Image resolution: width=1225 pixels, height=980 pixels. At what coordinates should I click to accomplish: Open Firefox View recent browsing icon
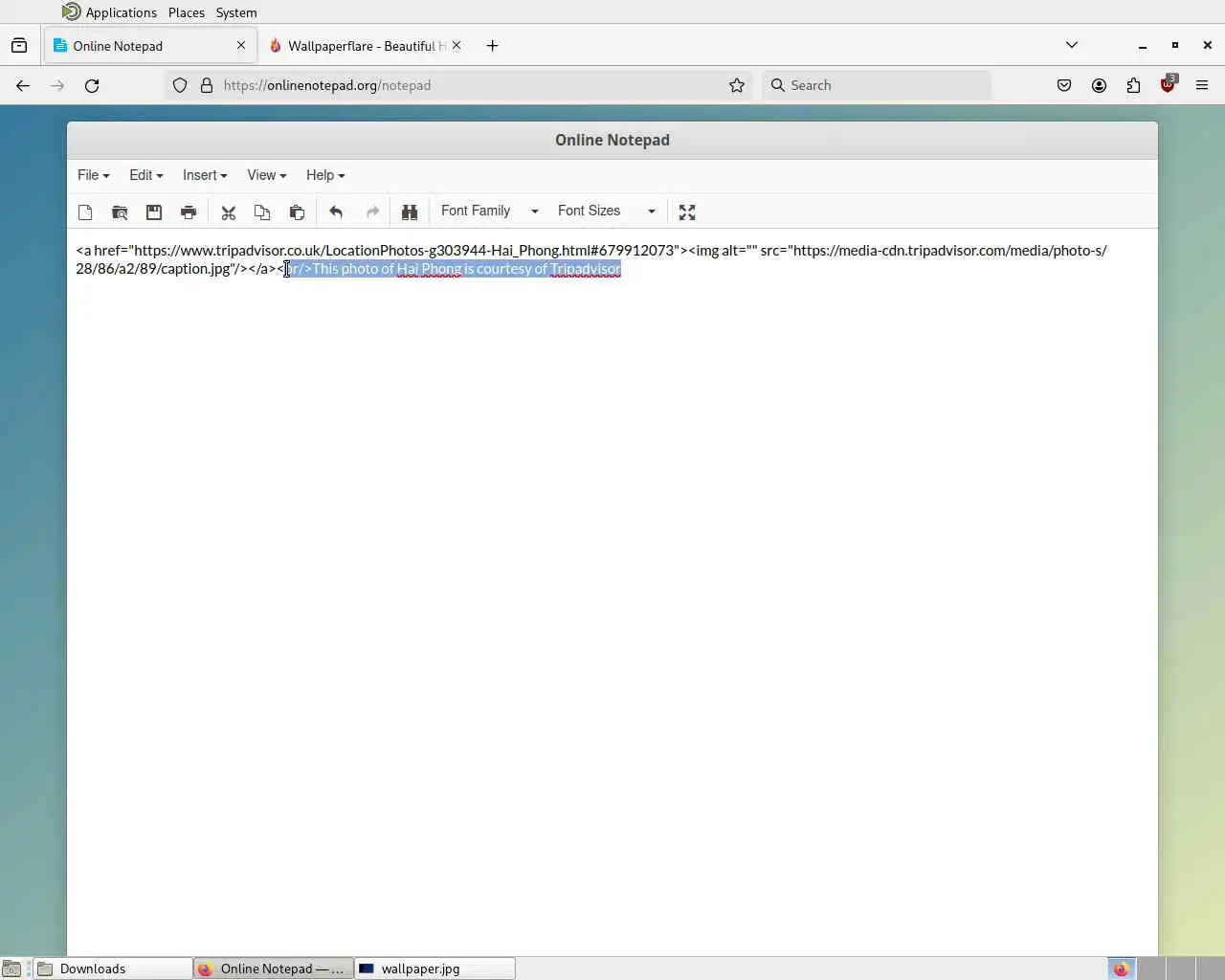(x=19, y=46)
